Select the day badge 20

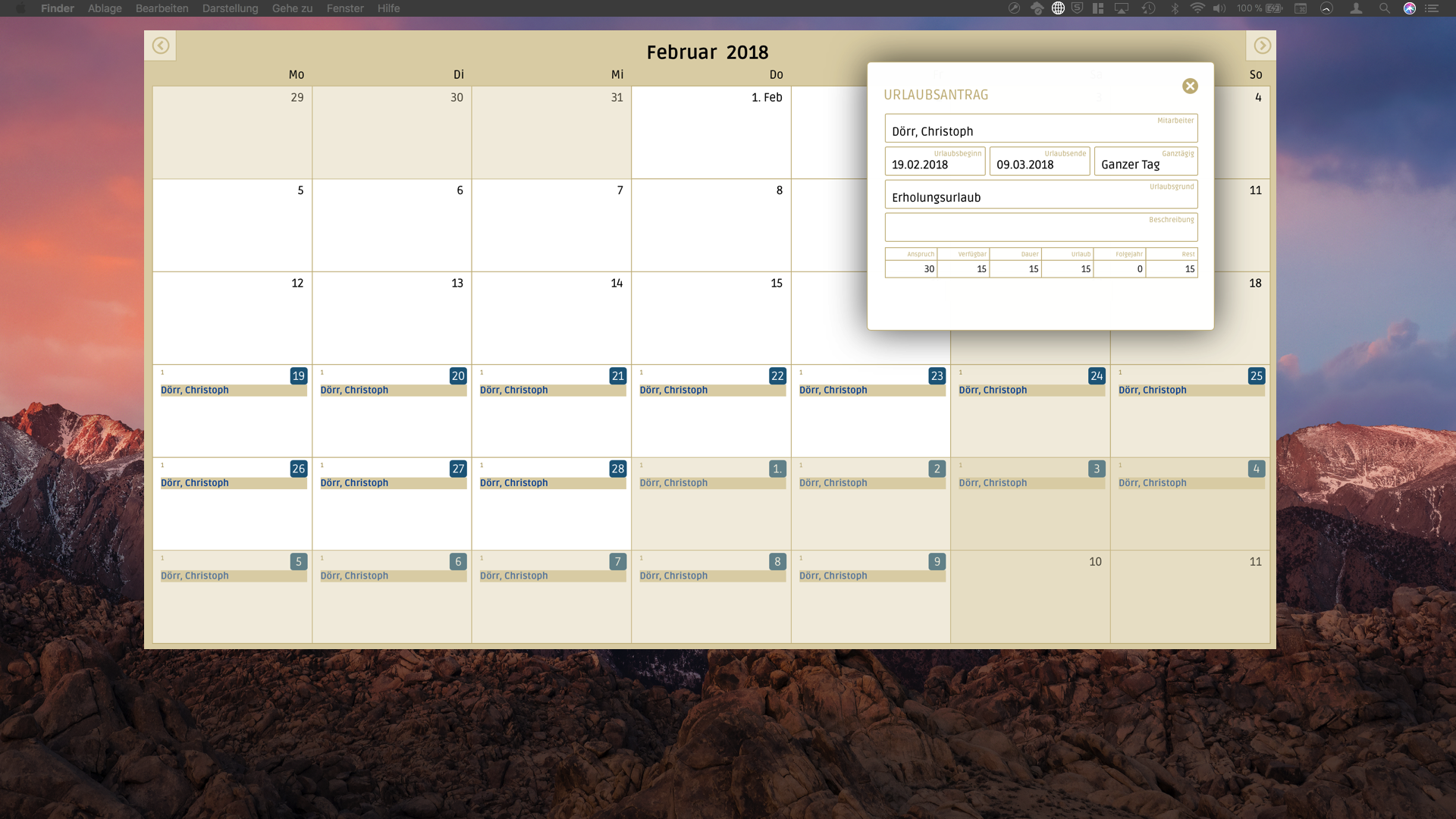458,376
